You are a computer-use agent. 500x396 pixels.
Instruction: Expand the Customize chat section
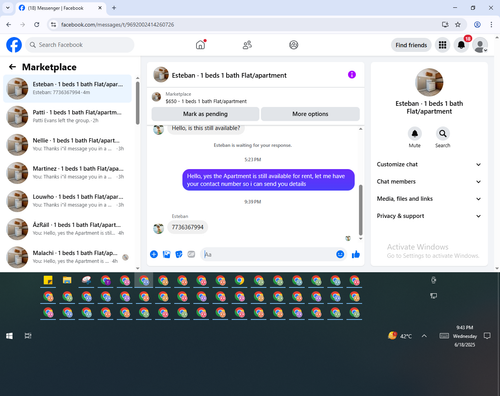point(429,164)
